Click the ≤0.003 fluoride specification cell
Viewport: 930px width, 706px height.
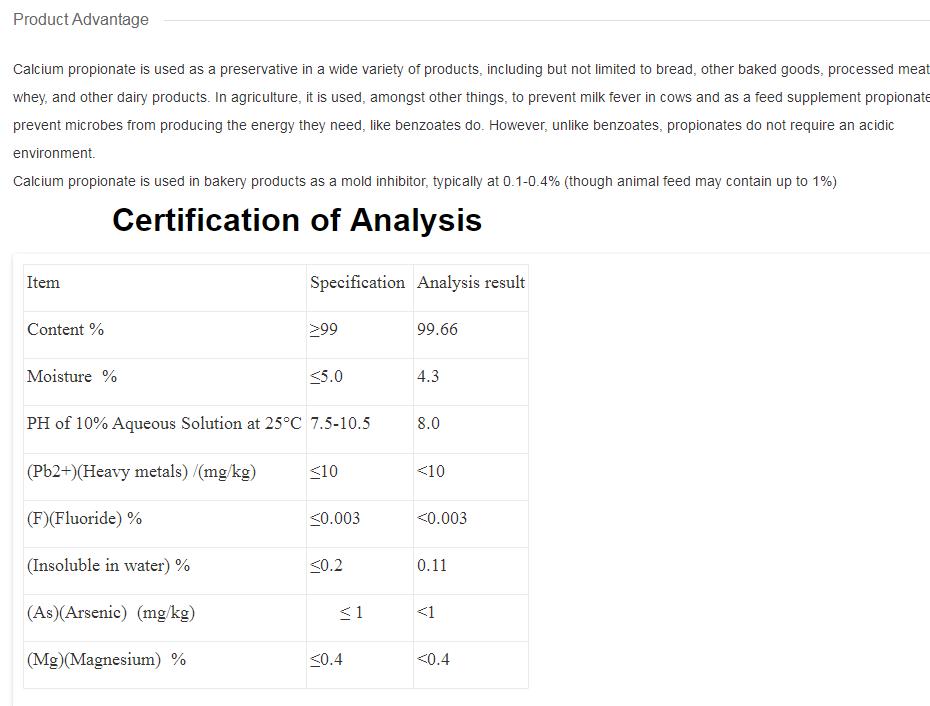point(335,519)
